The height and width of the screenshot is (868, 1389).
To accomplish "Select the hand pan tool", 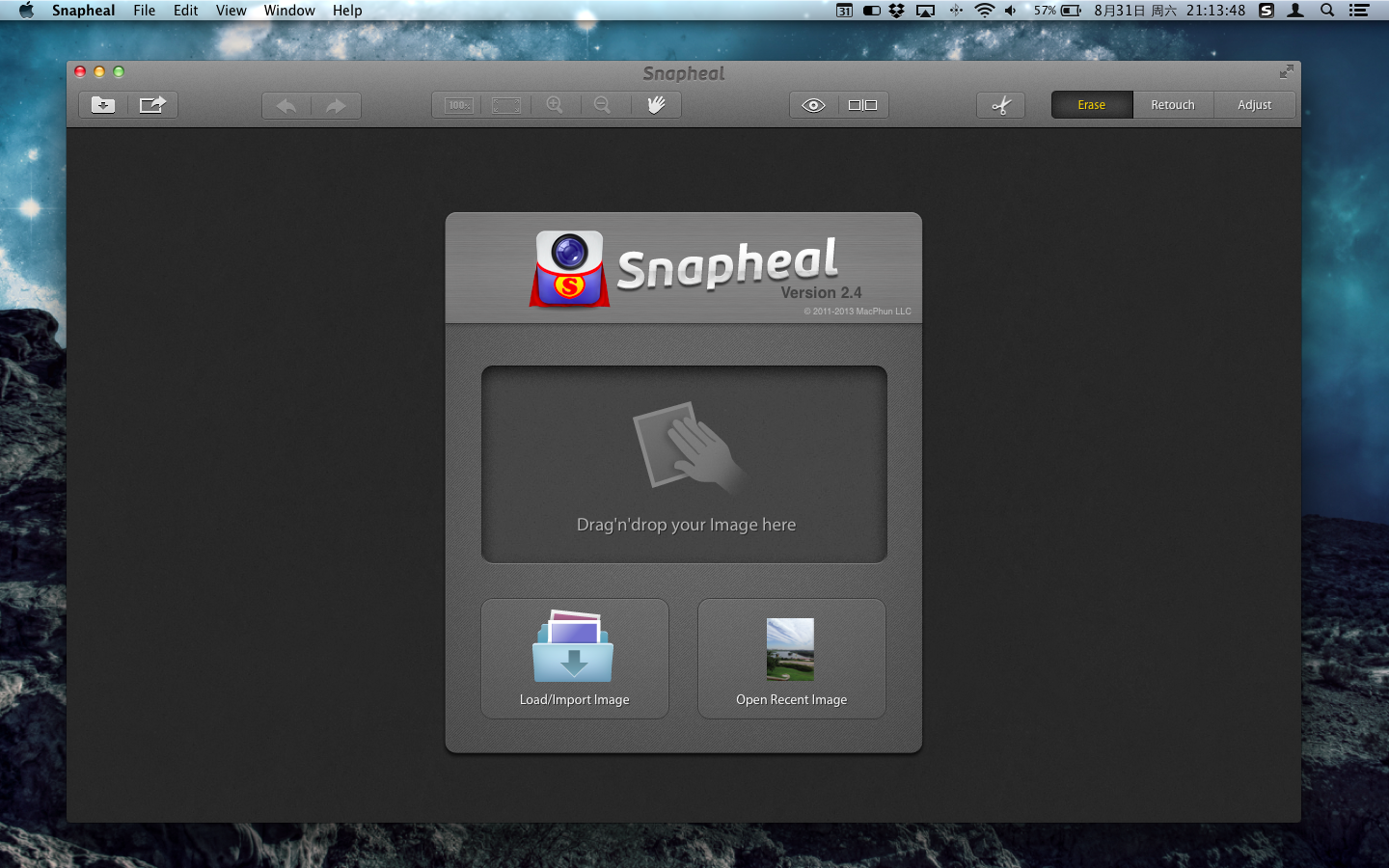I will [656, 105].
